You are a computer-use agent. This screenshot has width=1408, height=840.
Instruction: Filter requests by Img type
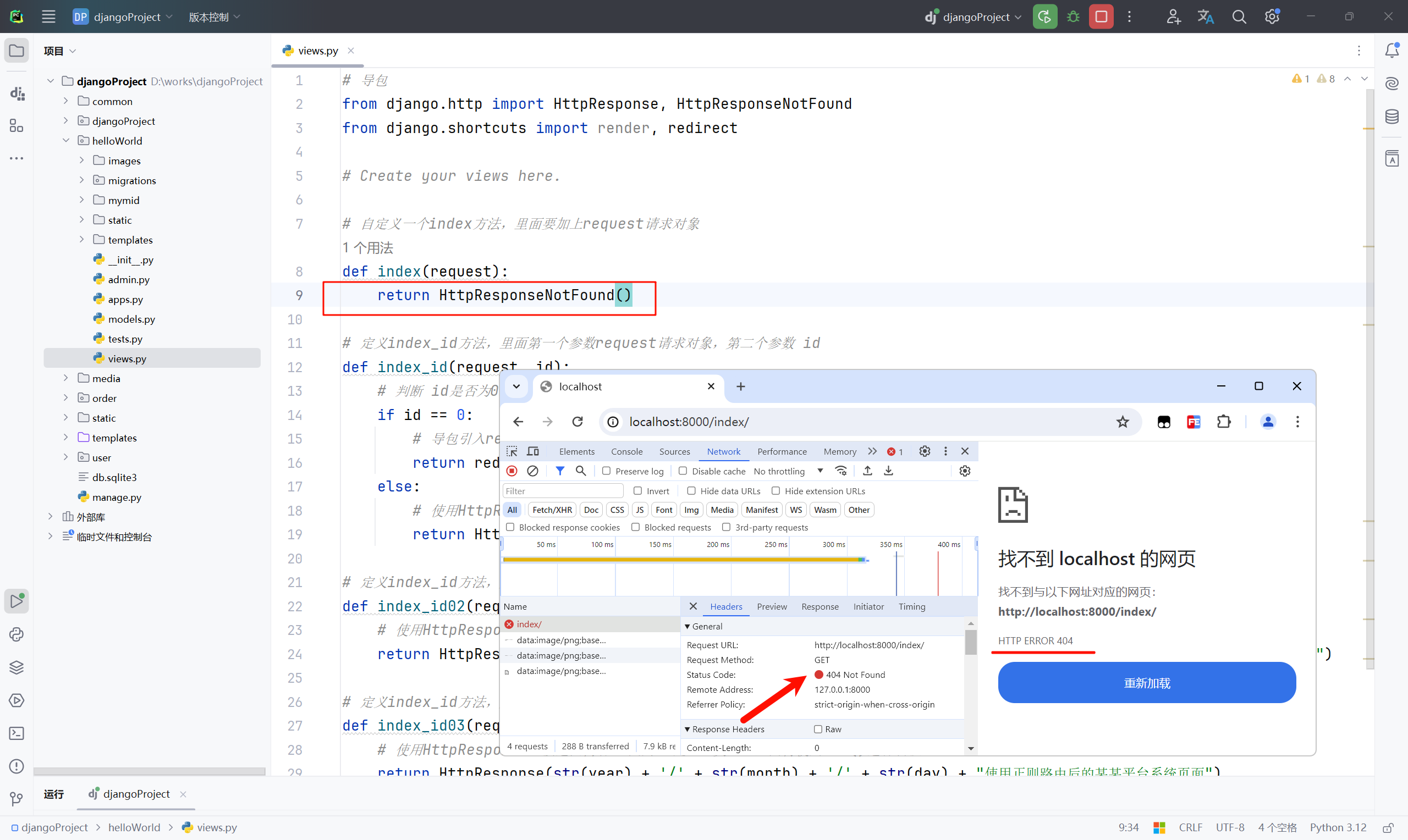click(x=691, y=510)
